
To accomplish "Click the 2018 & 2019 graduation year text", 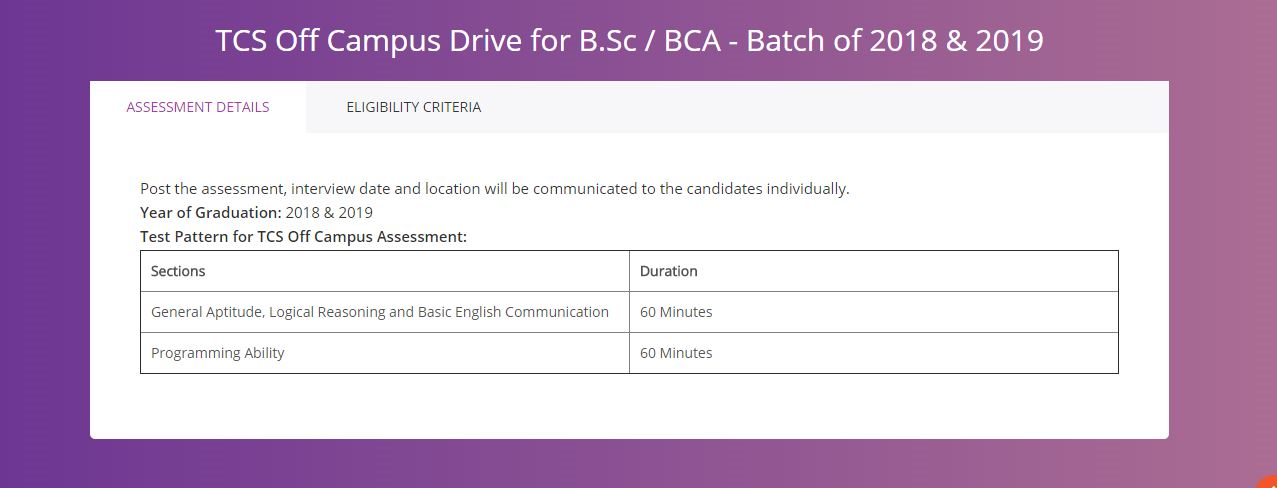I will coord(329,213).
